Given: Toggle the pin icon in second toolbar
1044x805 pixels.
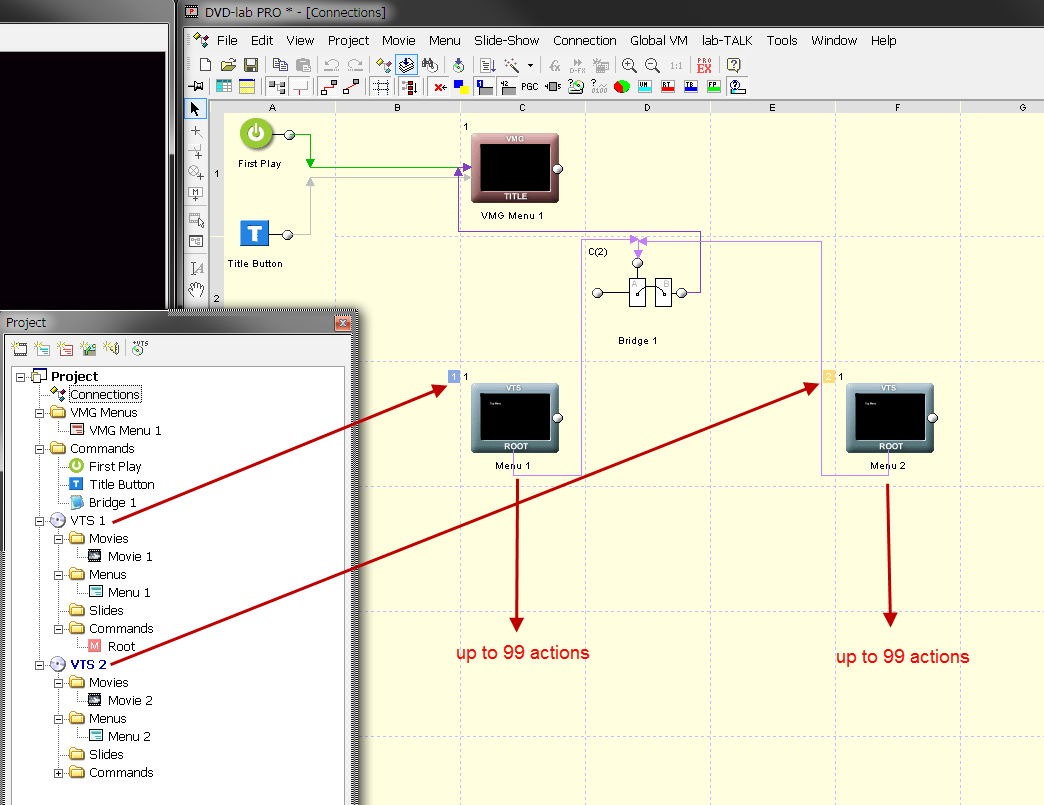Looking at the screenshot, I should pos(197,87).
